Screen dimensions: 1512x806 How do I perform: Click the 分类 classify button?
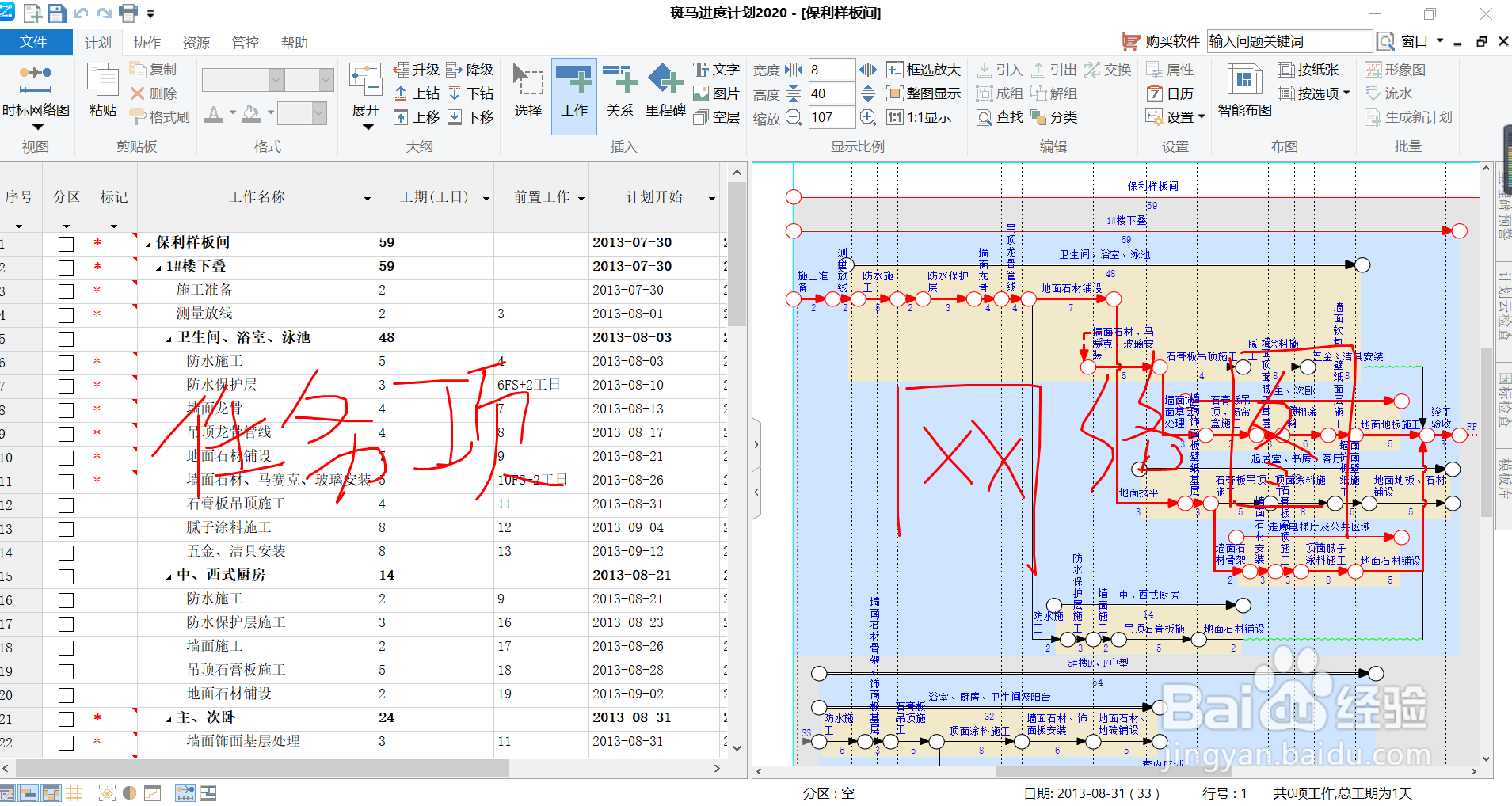pyautogui.click(x=1054, y=117)
